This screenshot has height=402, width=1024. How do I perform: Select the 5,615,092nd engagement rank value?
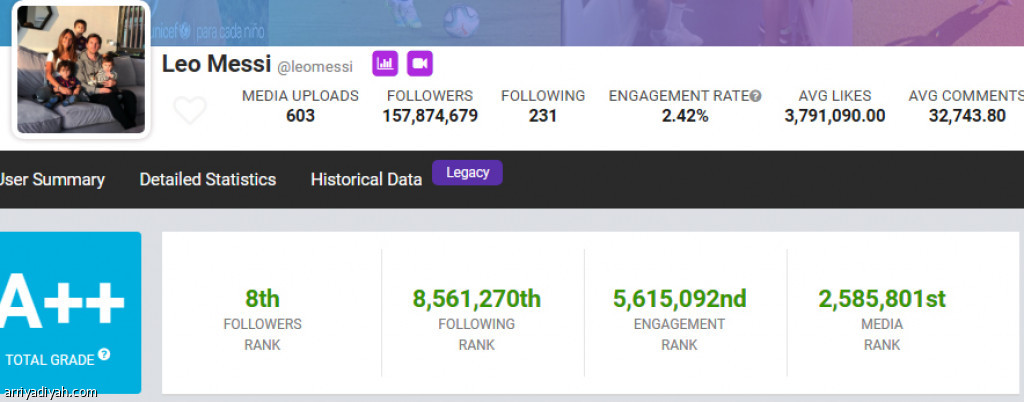679,299
